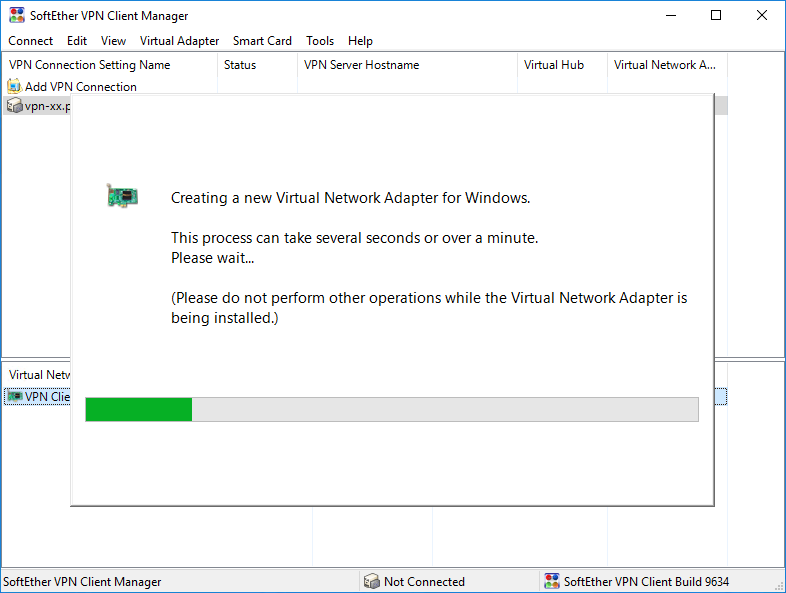The image size is (786, 593).
Task: Click the green installation progress bar
Action: (x=391, y=410)
